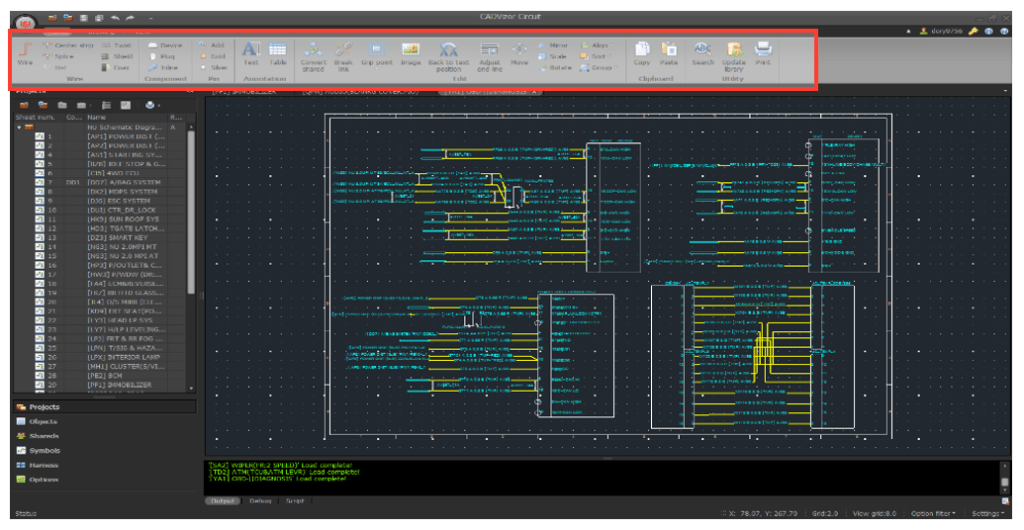Viewport: 1024px width, 530px height.
Task: Click Update library
Action: pyautogui.click(x=734, y=57)
